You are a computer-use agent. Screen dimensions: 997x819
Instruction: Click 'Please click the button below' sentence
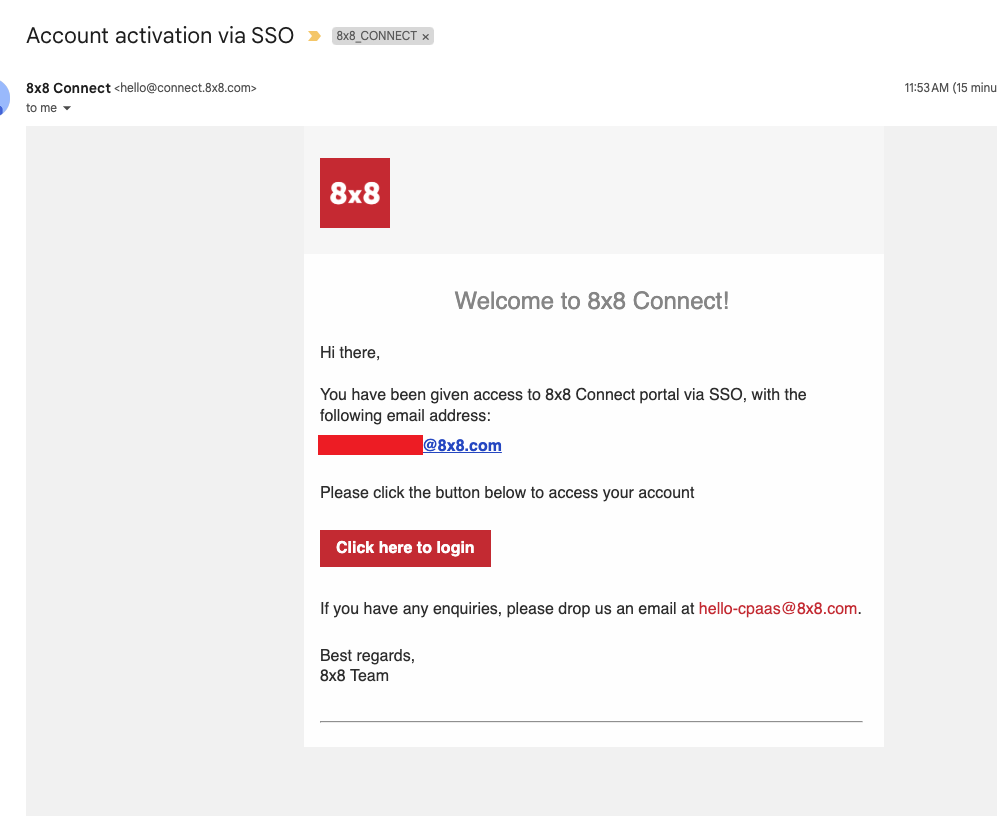pos(507,493)
